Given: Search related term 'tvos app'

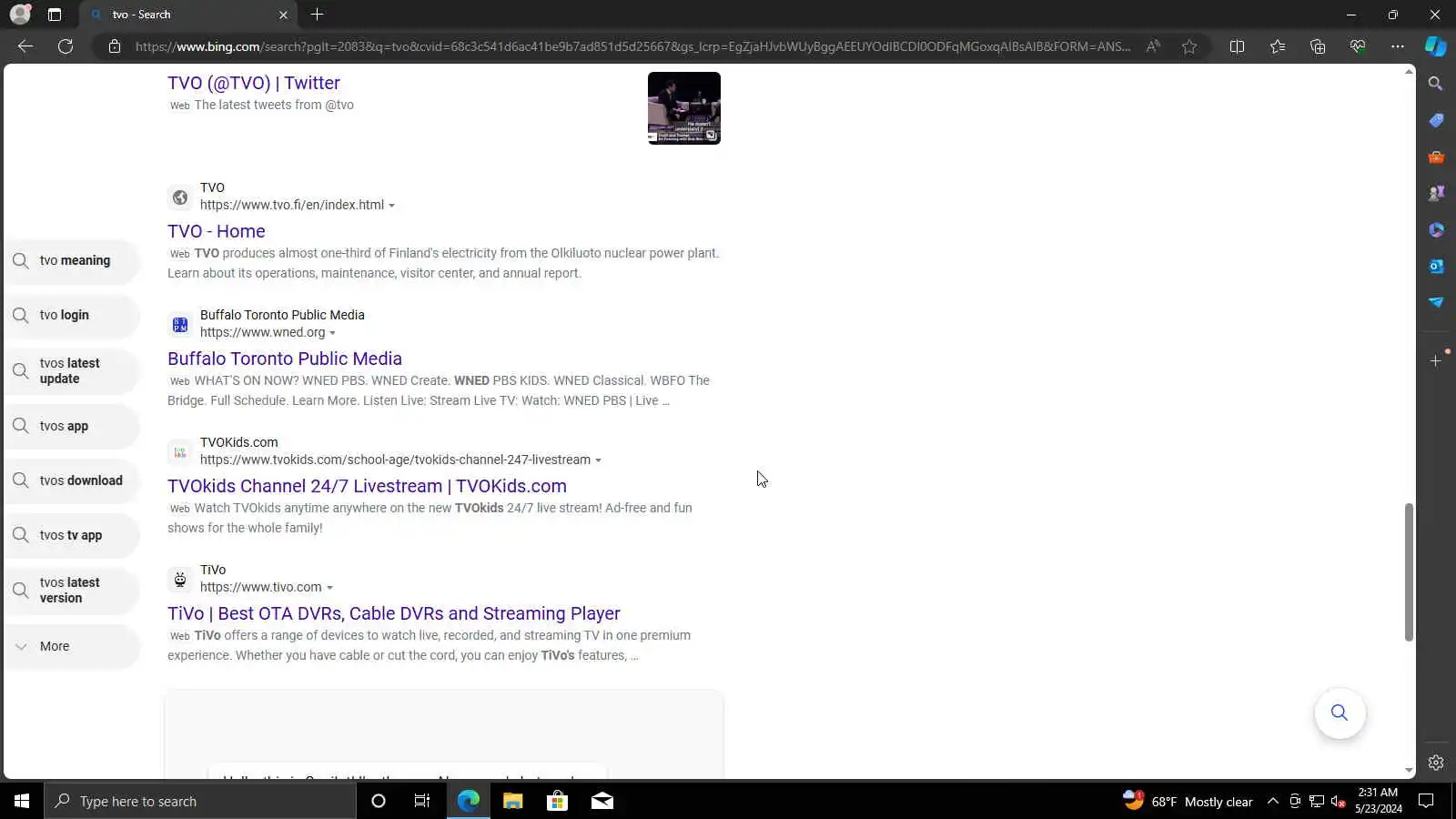Looking at the screenshot, I should tap(72, 426).
